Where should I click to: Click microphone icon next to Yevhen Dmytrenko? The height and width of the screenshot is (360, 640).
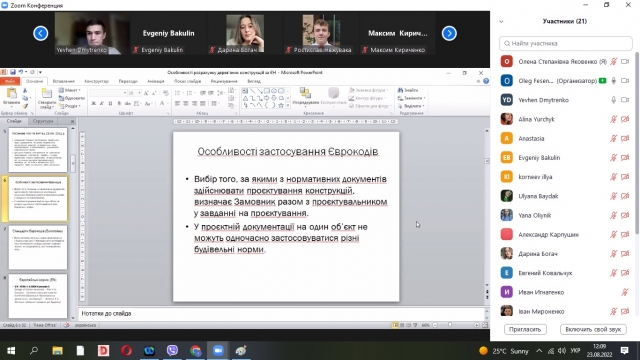click(613, 100)
